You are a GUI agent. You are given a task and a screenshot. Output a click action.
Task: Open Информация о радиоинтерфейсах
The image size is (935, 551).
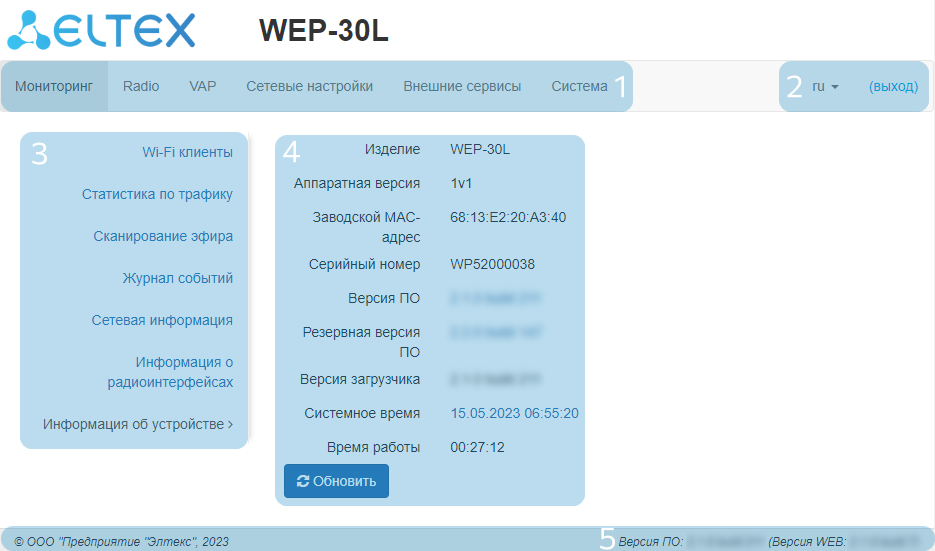(x=171, y=372)
